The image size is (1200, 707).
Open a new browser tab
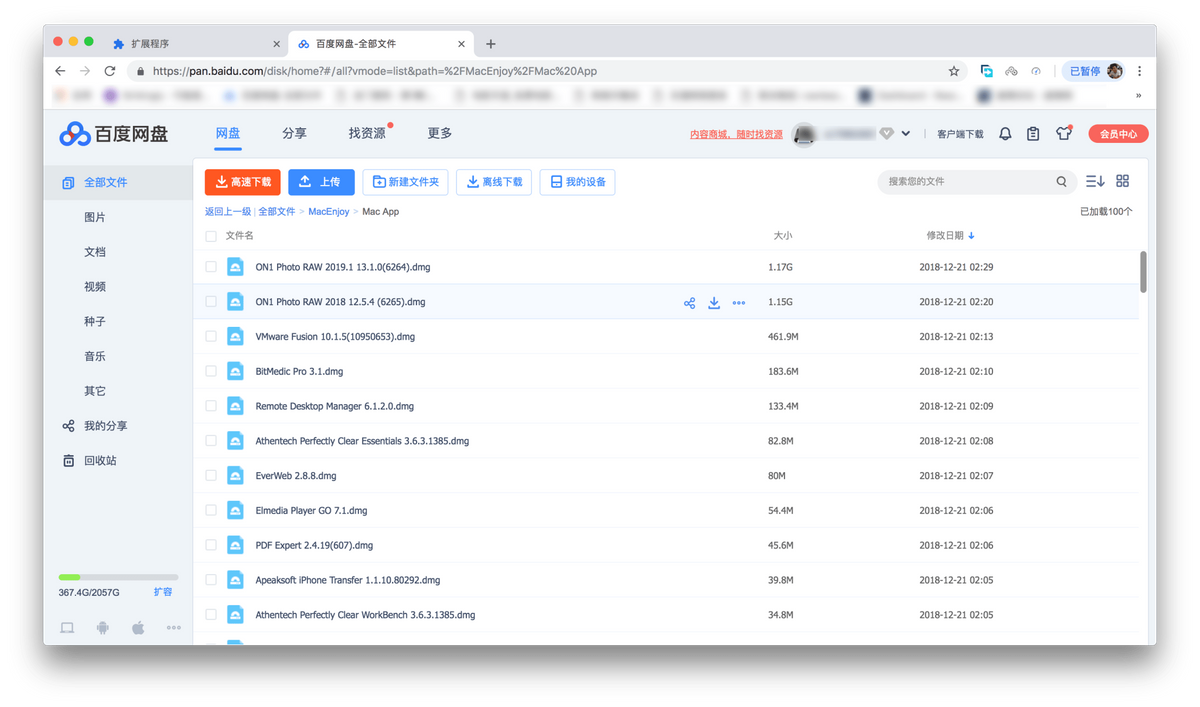[x=490, y=44]
